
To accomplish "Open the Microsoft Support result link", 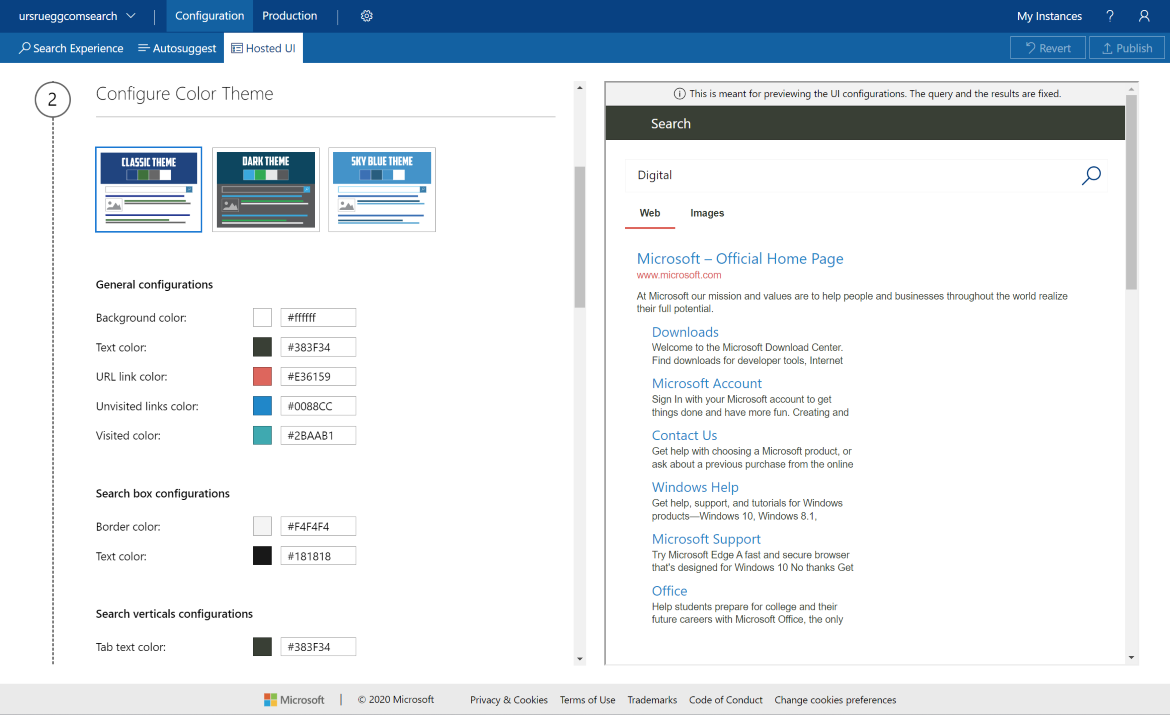I will point(706,539).
